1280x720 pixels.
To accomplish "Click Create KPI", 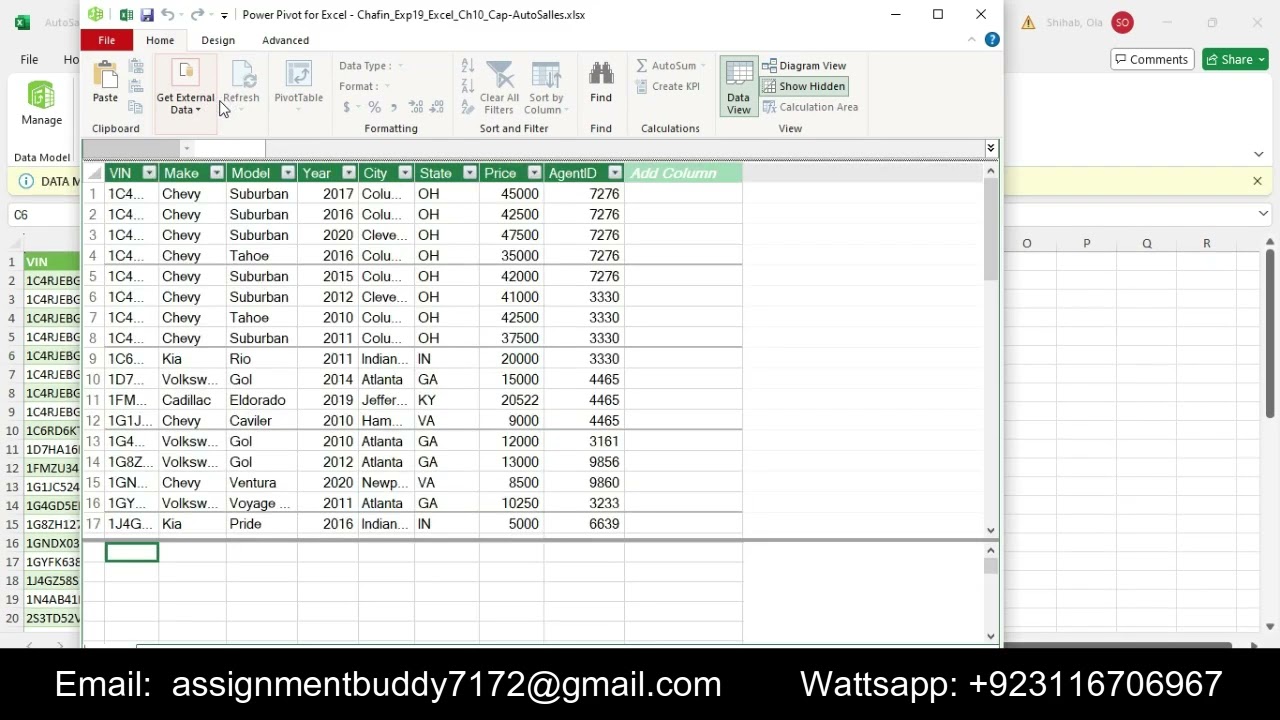I will pyautogui.click(x=668, y=86).
